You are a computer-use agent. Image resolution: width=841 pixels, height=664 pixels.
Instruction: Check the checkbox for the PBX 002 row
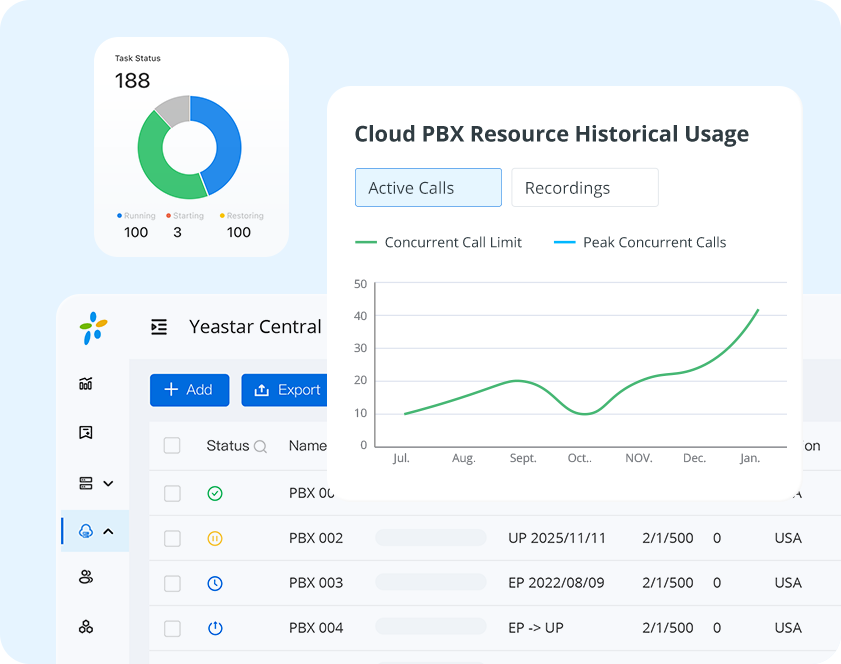coord(172,538)
